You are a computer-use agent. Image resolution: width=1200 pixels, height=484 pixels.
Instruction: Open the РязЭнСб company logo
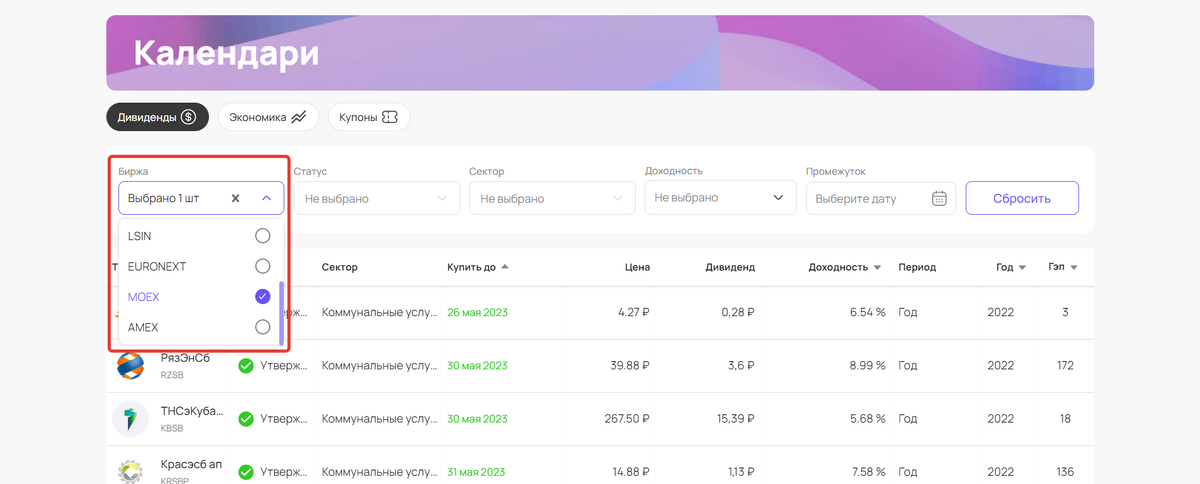[130, 366]
